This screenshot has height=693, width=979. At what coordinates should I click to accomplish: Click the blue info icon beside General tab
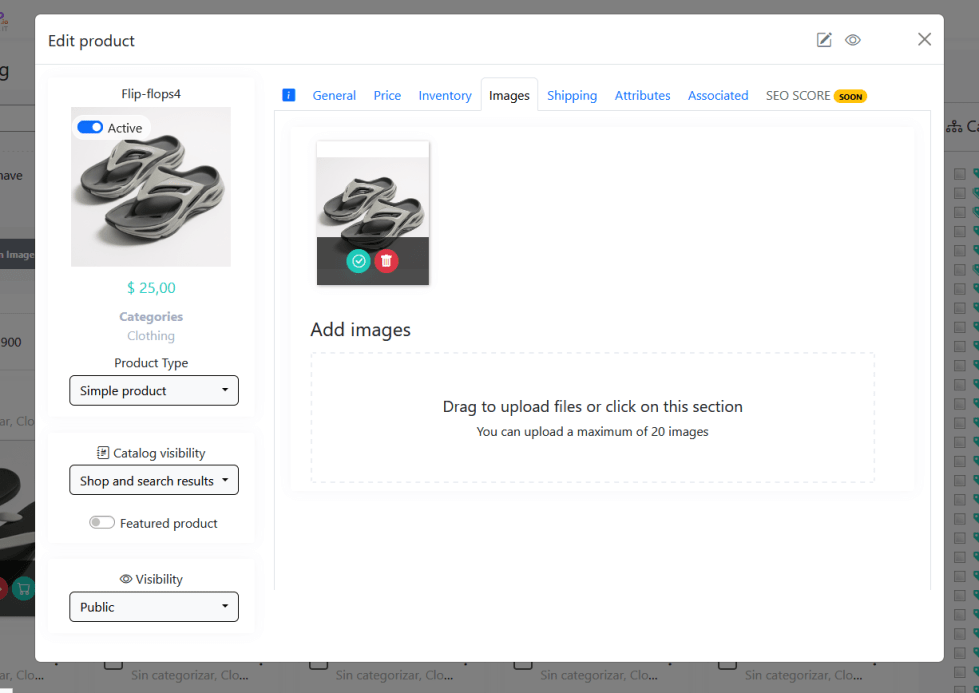click(289, 95)
